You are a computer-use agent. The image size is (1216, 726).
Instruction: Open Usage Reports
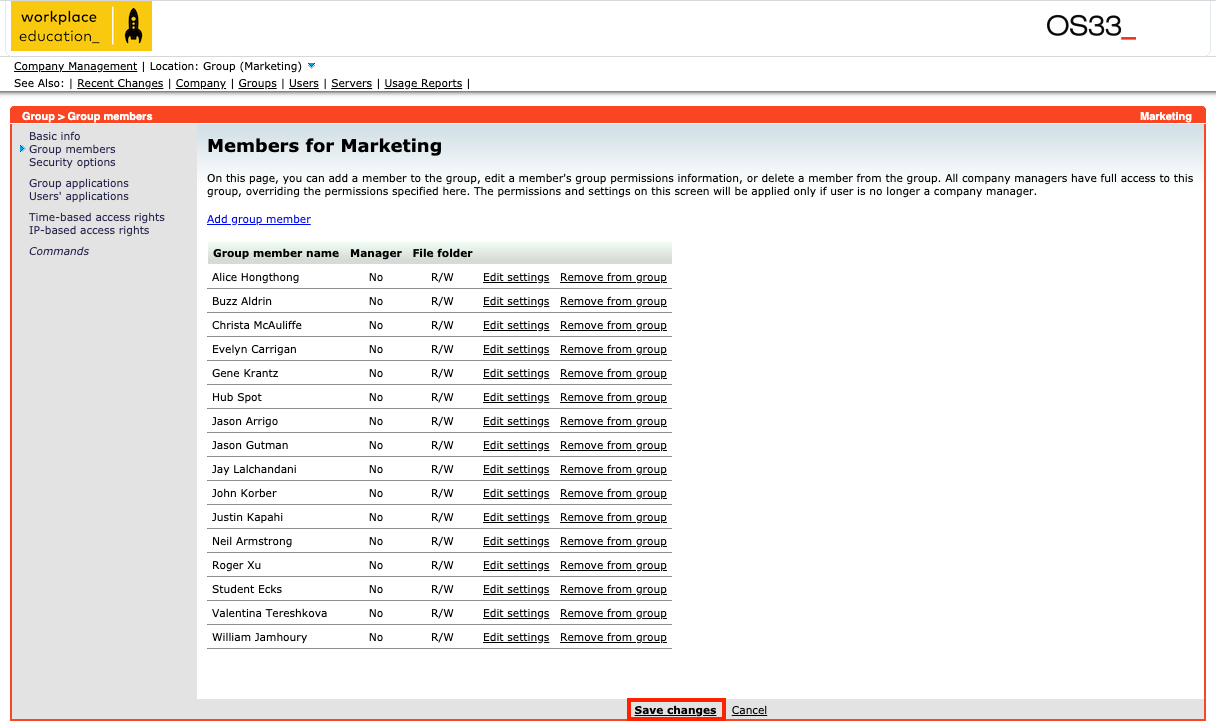(423, 83)
